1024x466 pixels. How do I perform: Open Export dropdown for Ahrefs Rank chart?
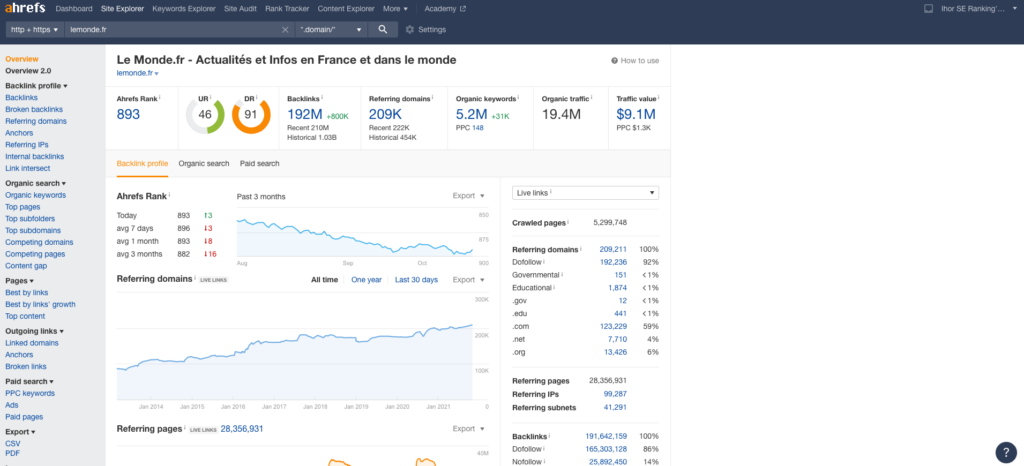click(469, 196)
